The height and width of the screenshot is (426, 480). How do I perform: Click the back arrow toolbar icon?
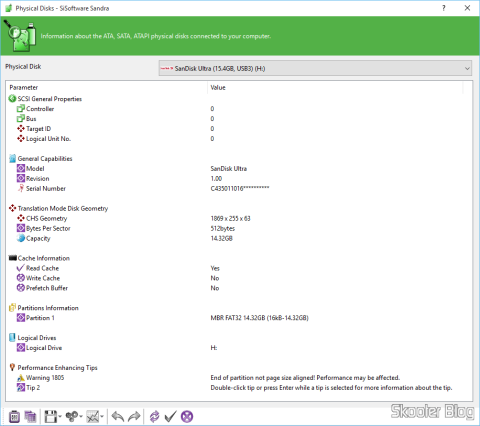click(118, 416)
